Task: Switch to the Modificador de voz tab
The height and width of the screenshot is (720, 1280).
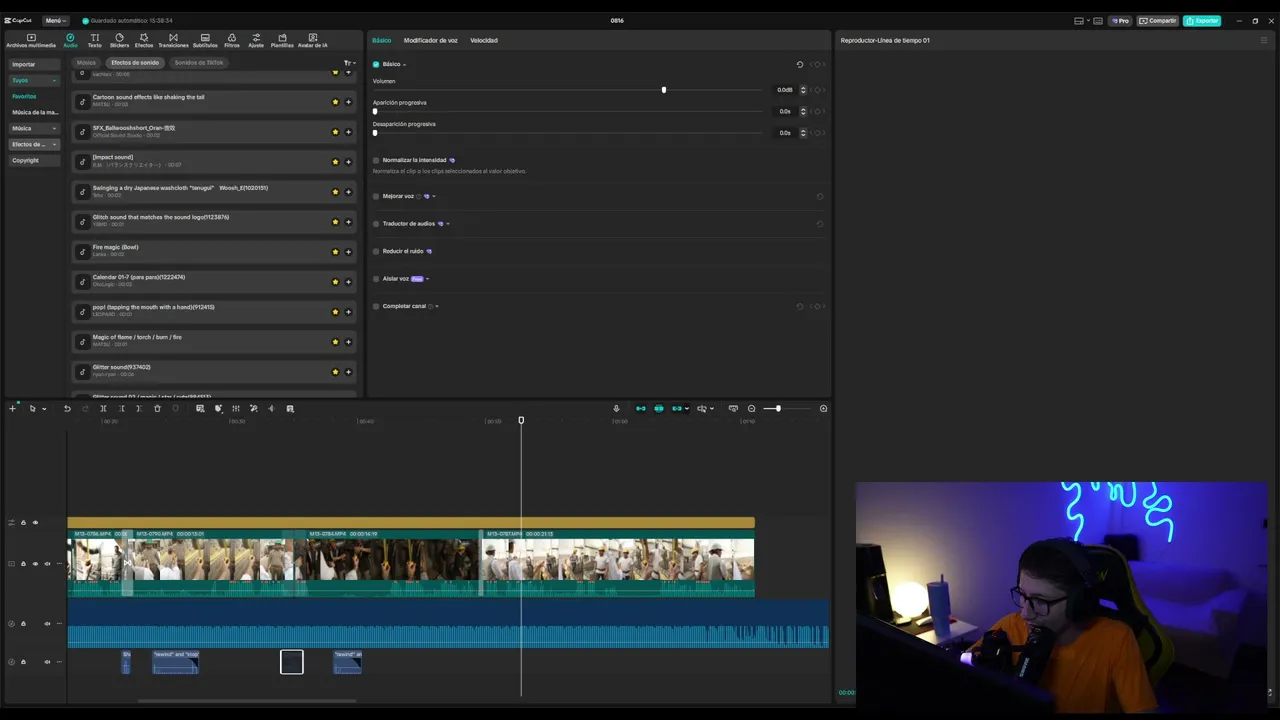Action: click(x=430, y=40)
